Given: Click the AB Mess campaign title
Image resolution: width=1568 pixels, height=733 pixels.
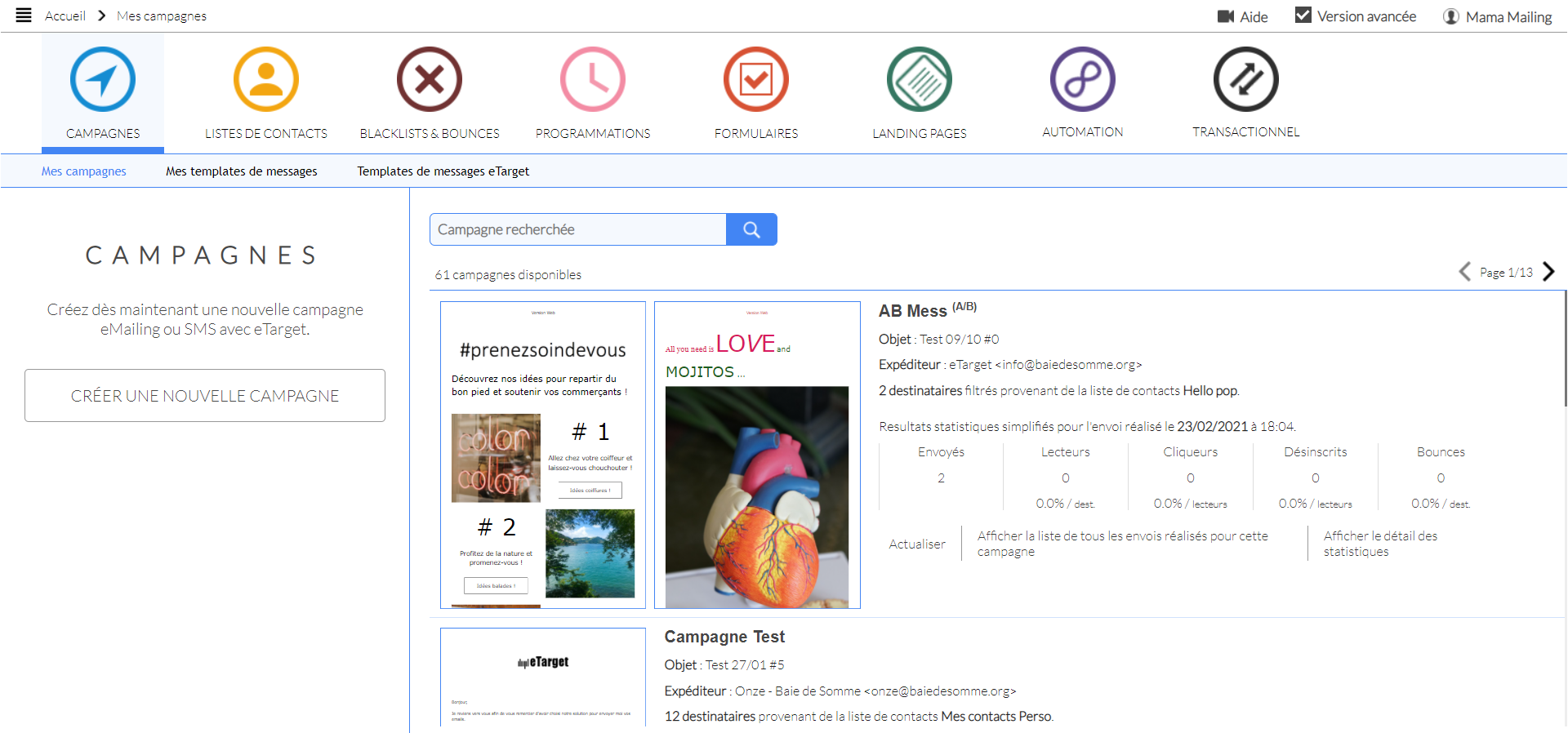Looking at the screenshot, I should (x=913, y=311).
